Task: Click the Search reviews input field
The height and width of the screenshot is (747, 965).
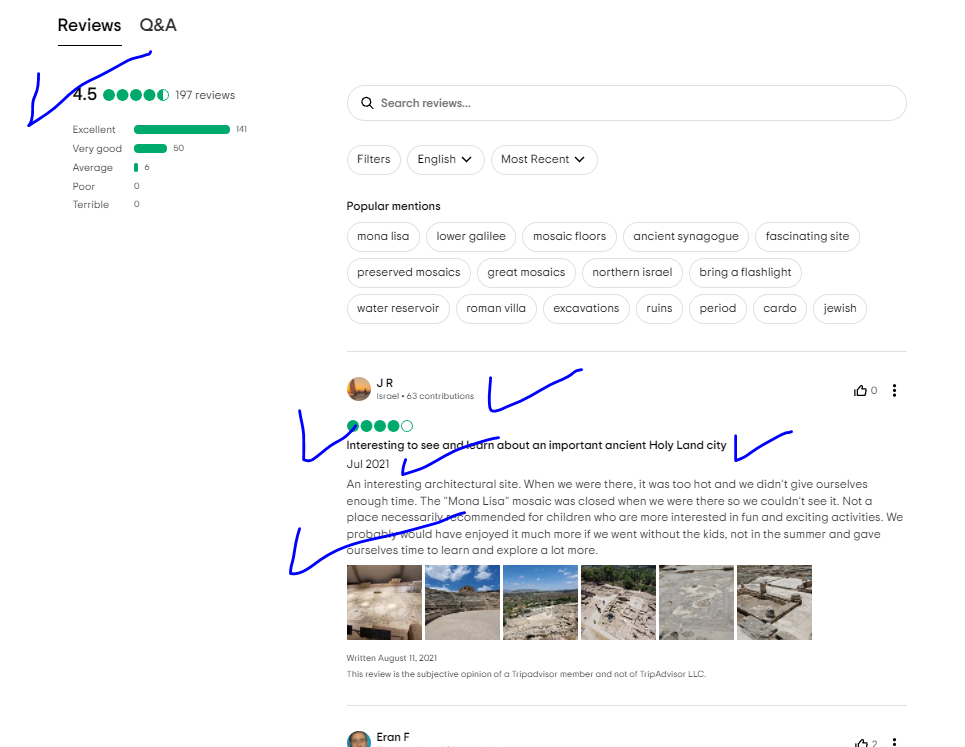Action: coord(627,103)
